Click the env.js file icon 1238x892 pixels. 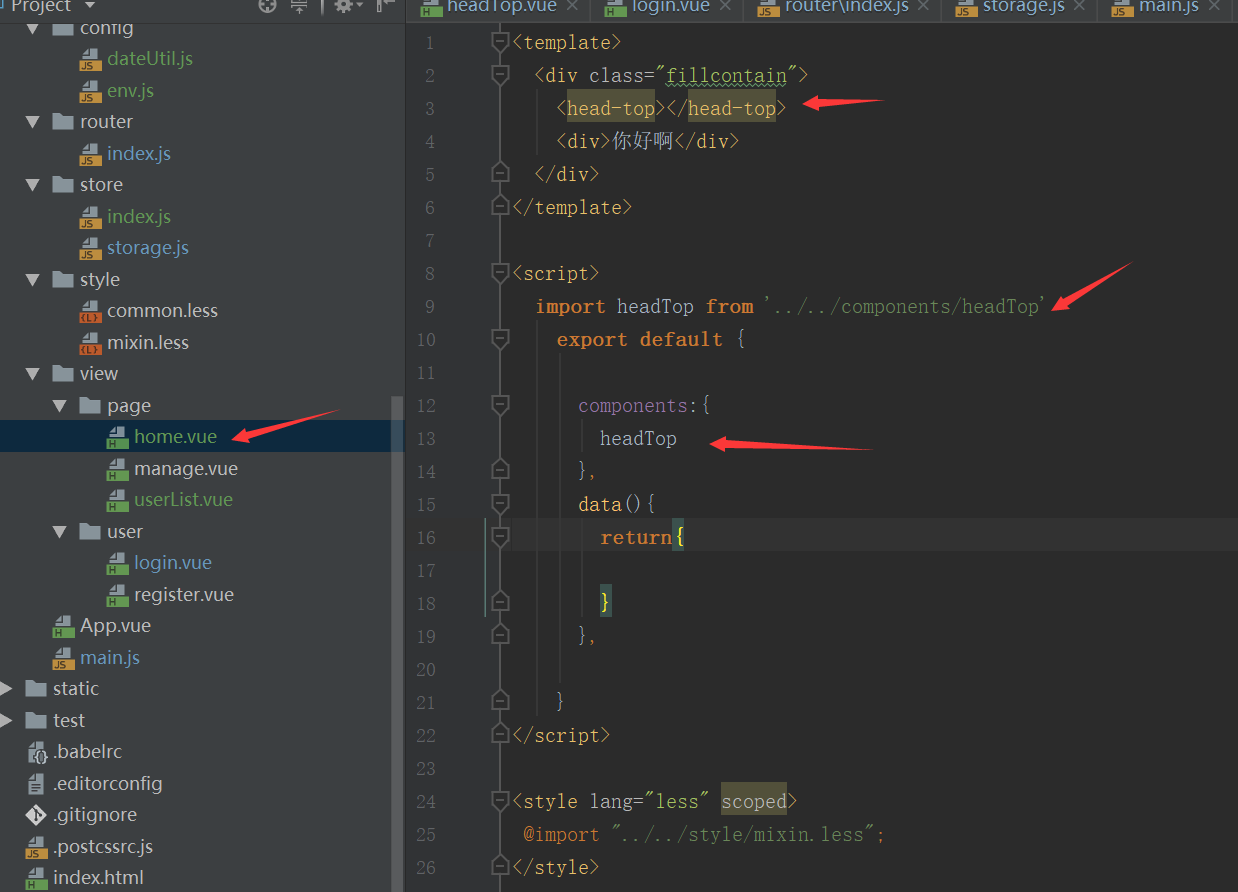(91, 91)
